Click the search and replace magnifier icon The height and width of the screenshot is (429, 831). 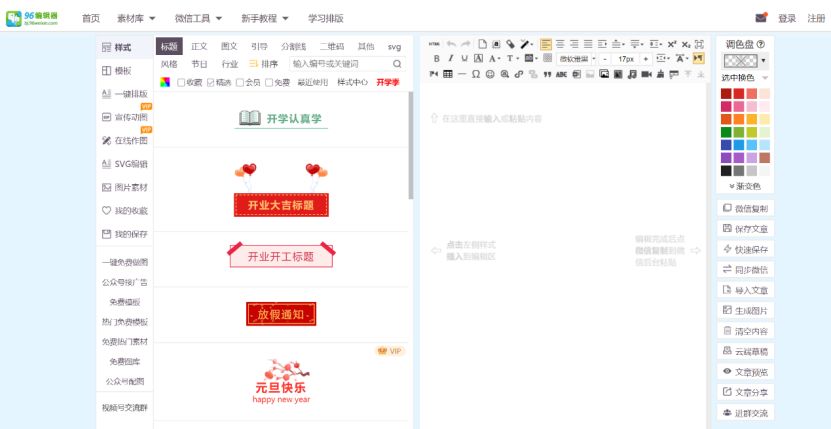pyautogui.click(x=505, y=74)
